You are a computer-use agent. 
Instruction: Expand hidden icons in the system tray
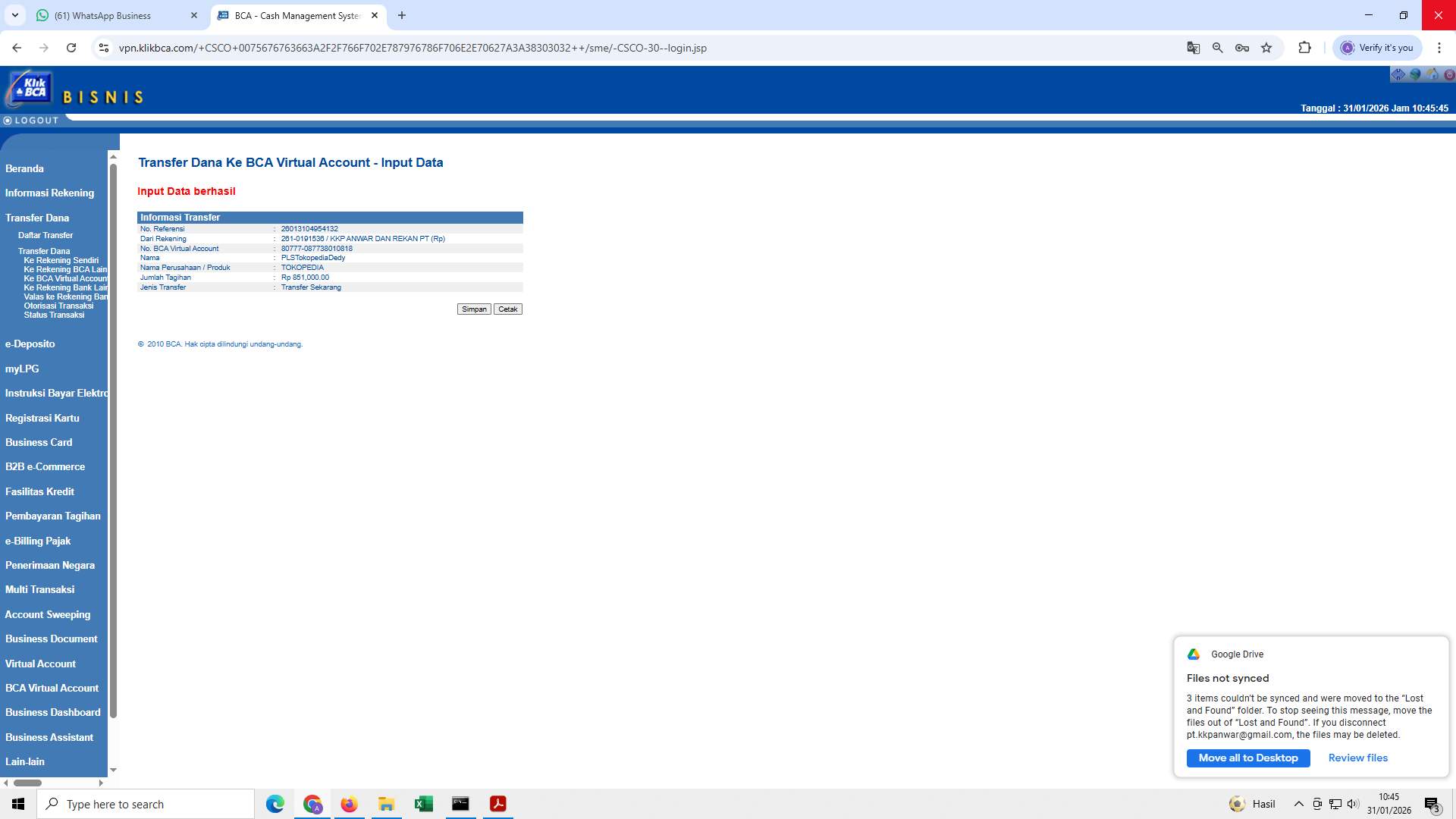tap(1299, 804)
